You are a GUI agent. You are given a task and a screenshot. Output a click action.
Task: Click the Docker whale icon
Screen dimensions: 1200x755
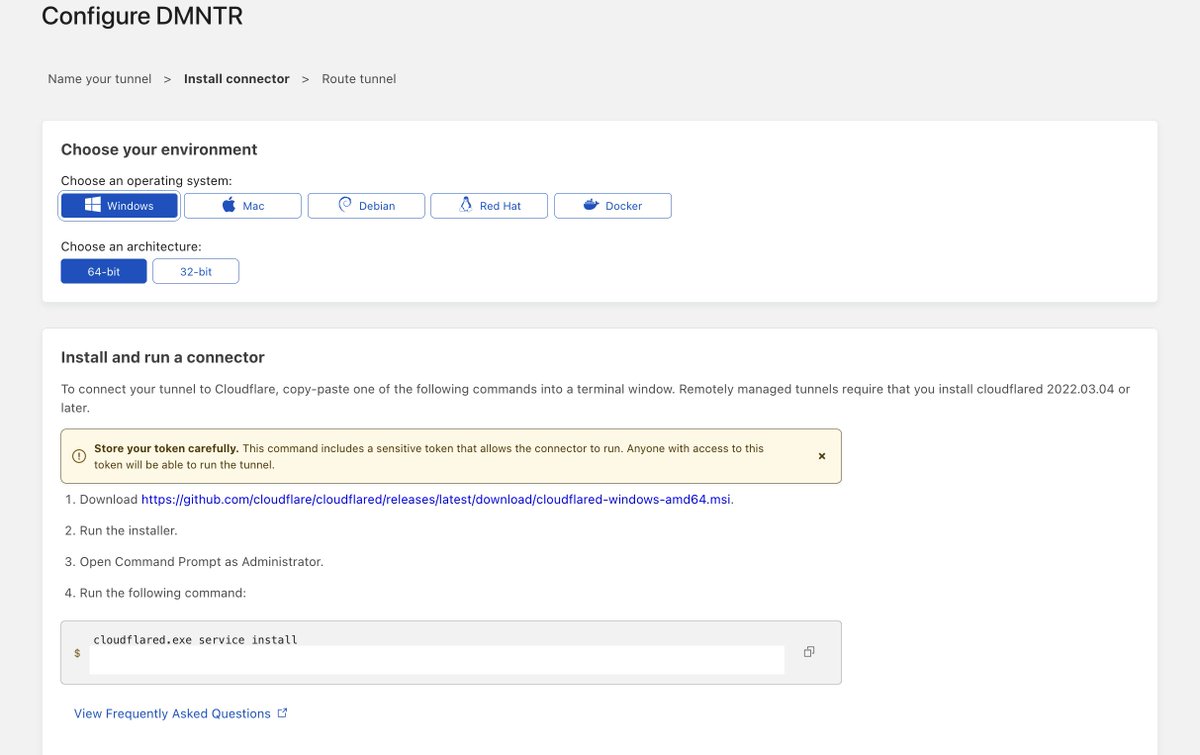tap(590, 205)
